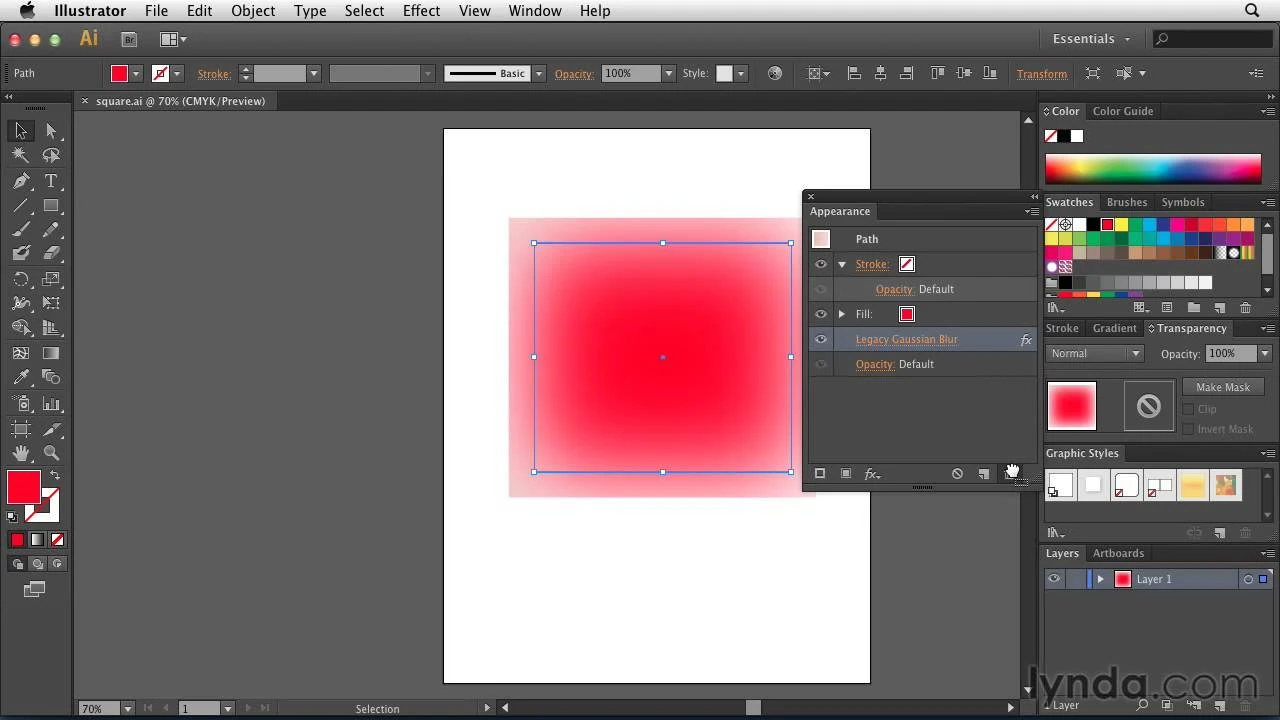Open the Normal blending mode dropdown
Image resolution: width=1280 pixels, height=720 pixels.
pyautogui.click(x=1094, y=353)
